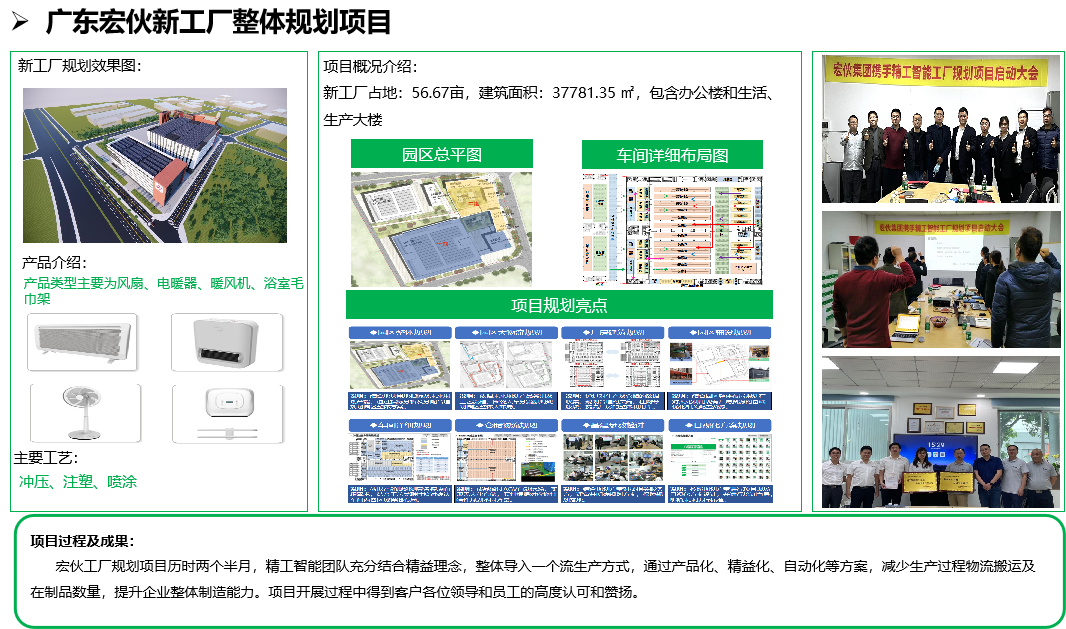Click the standing fan product photo
This screenshot has width=1066, height=629.
(86, 413)
